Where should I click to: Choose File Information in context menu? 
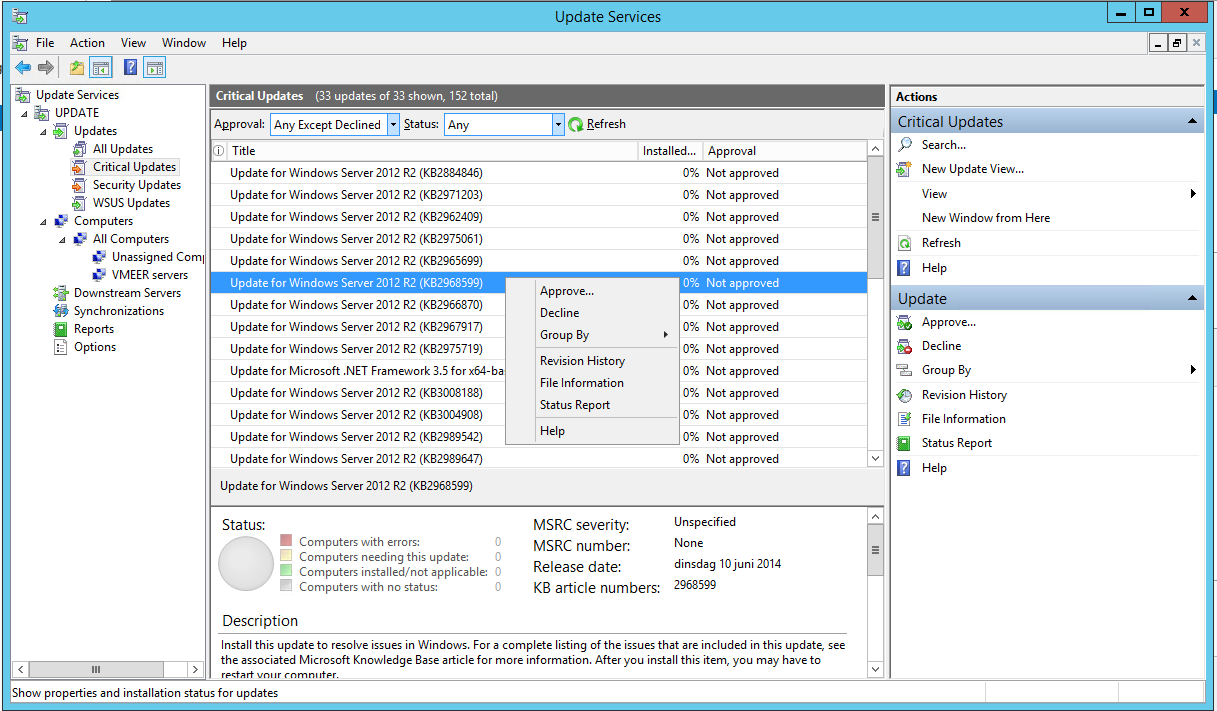pos(592,383)
